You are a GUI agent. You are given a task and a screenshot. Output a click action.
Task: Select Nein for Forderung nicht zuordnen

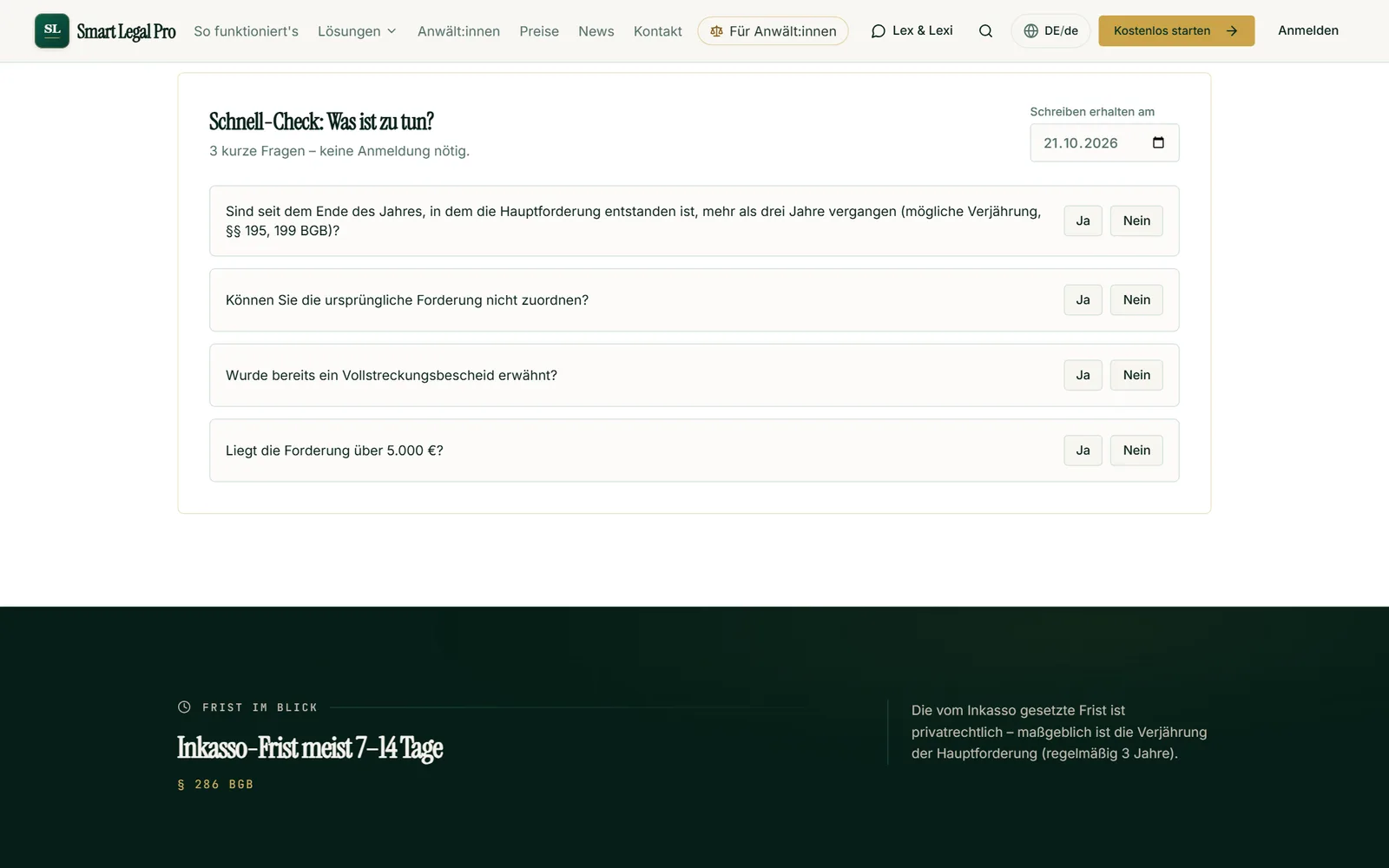[x=1136, y=299]
